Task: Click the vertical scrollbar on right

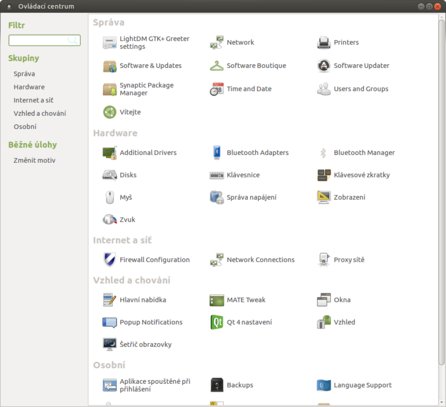Action: click(x=442, y=193)
